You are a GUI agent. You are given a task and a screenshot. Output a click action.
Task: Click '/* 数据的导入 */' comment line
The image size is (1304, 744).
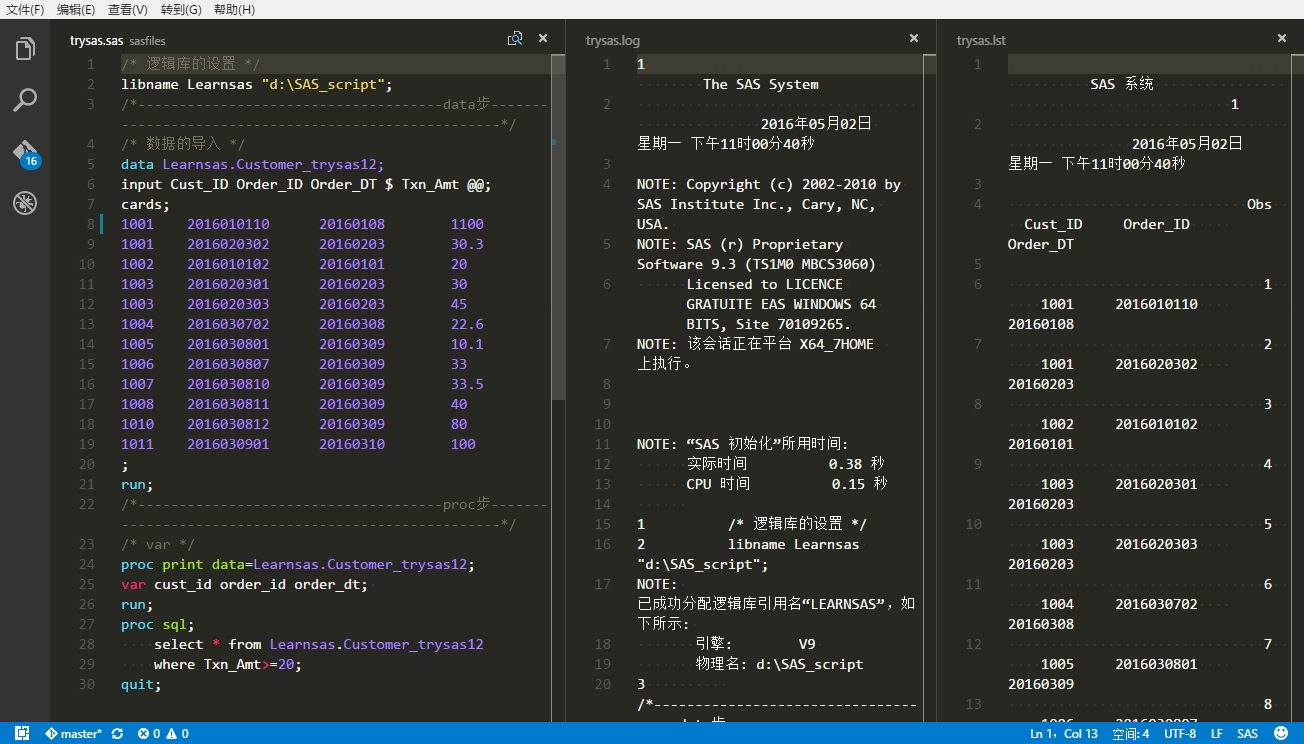point(183,144)
